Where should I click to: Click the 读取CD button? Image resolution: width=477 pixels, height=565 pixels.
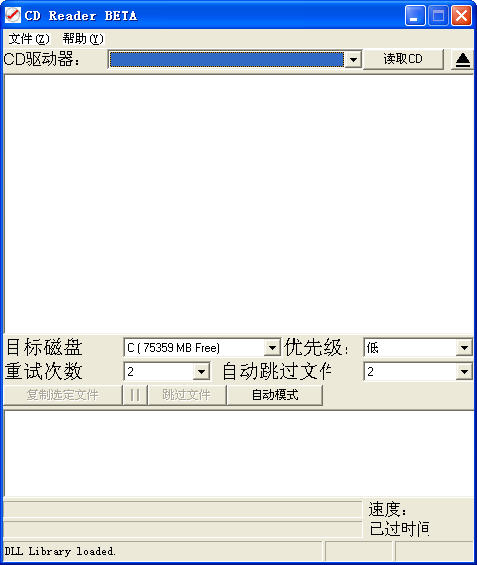point(403,59)
